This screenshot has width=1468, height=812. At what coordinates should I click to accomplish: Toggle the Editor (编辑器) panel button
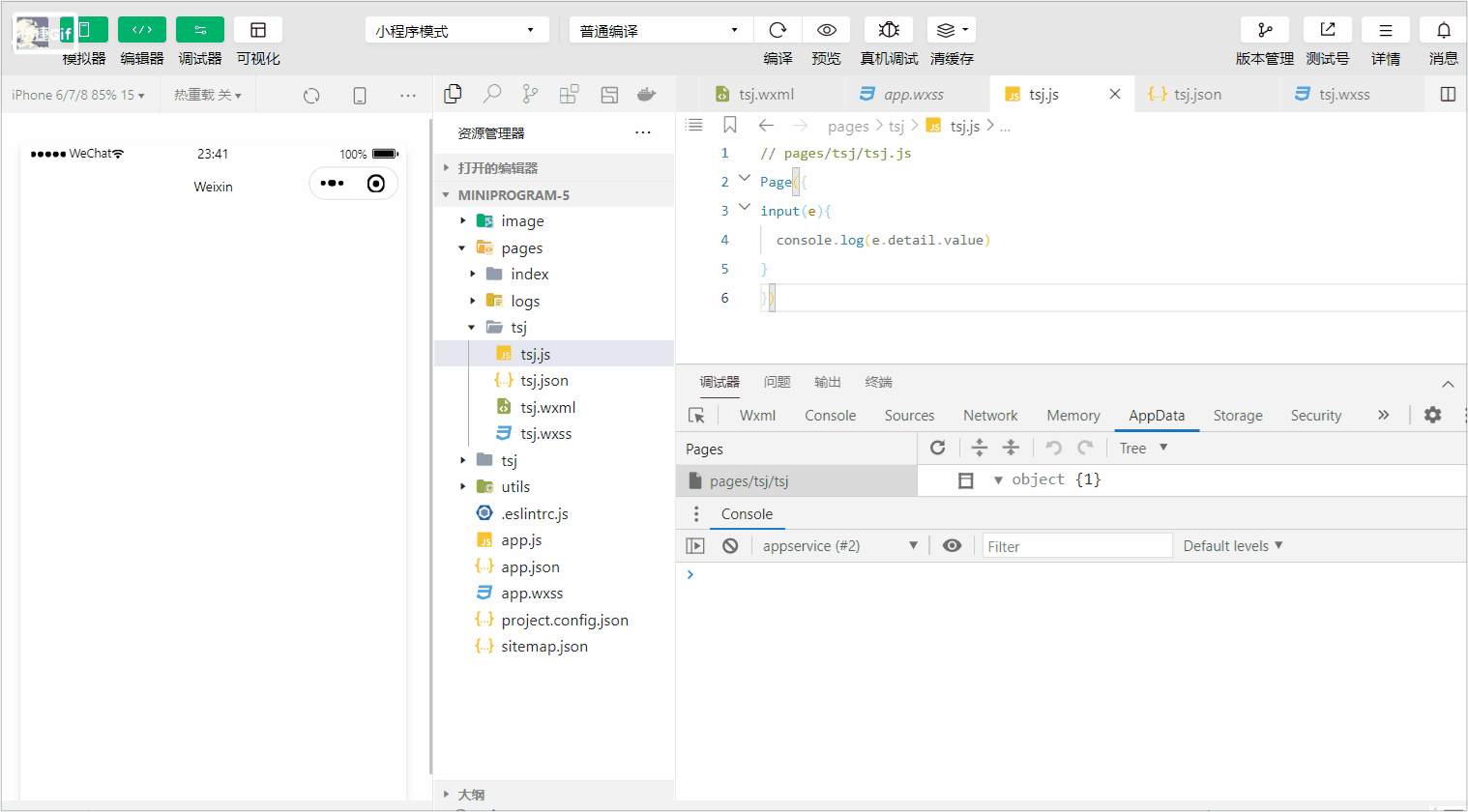pos(142,30)
